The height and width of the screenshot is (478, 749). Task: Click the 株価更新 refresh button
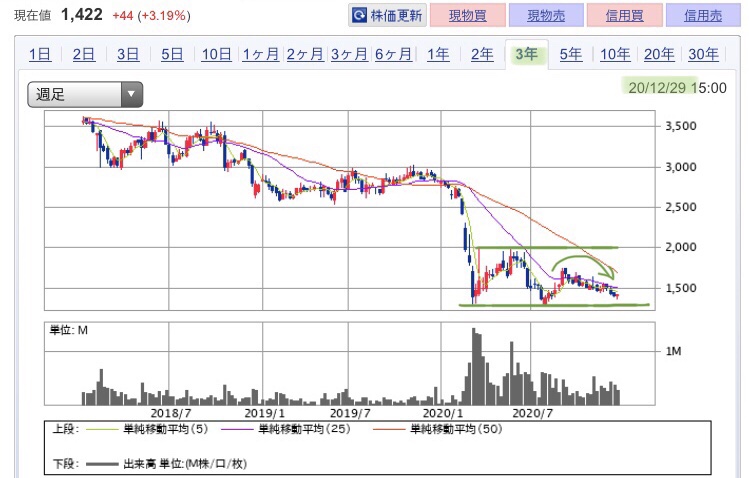(387, 15)
